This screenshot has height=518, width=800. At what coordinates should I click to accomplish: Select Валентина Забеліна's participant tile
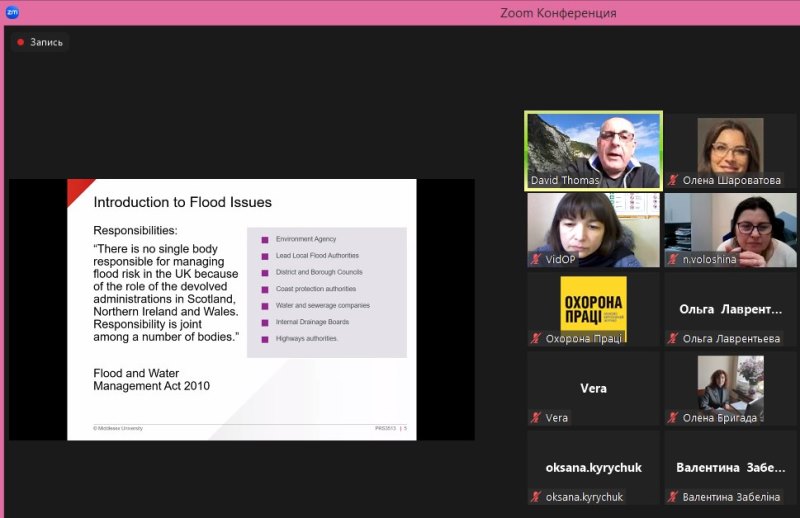pyautogui.click(x=730, y=467)
